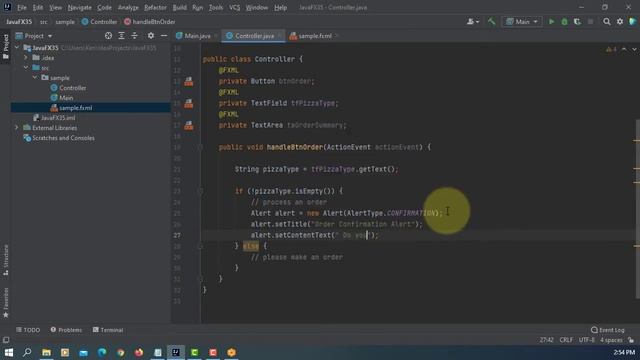Open the Event Log
Screen dimensions: 640x360
(x=607, y=330)
